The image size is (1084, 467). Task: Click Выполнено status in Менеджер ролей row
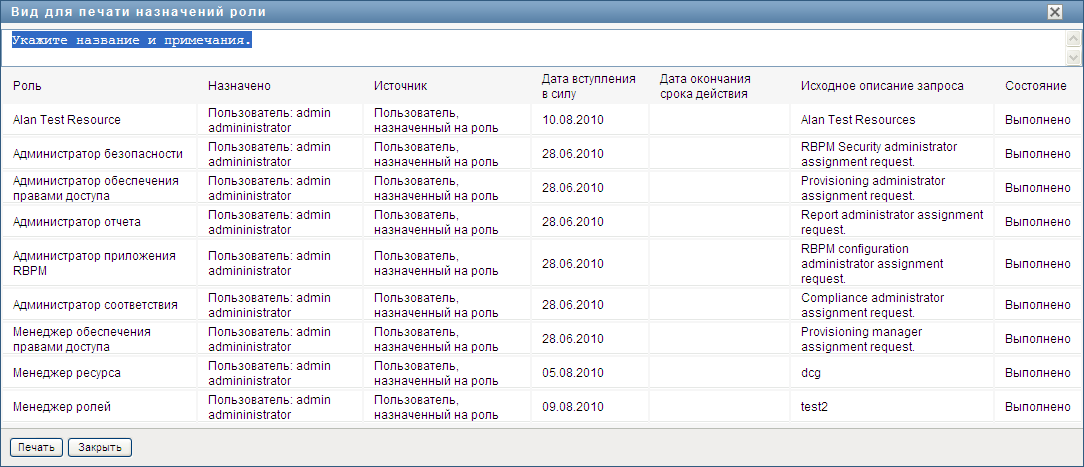click(x=1038, y=407)
